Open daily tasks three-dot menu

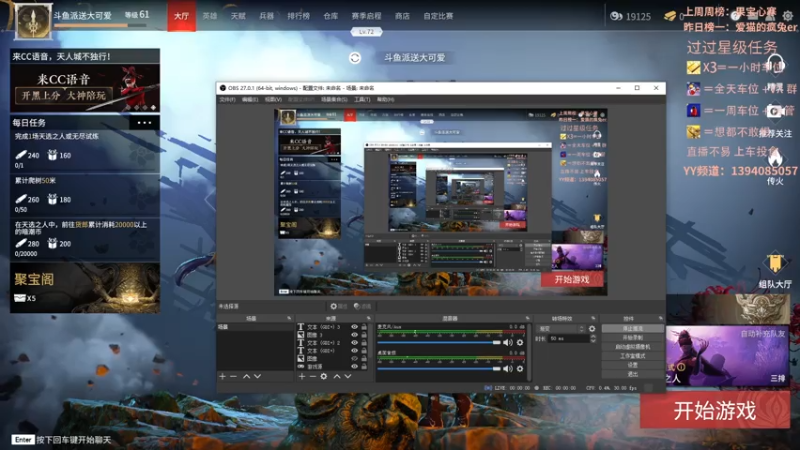coord(144,122)
